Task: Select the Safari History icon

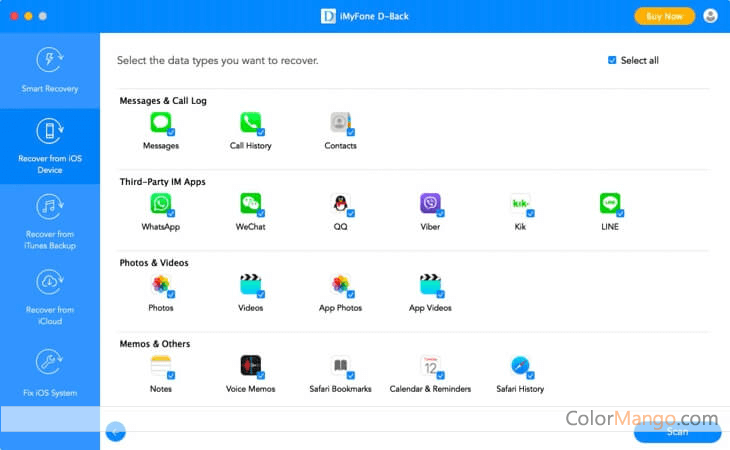Action: pyautogui.click(x=520, y=365)
